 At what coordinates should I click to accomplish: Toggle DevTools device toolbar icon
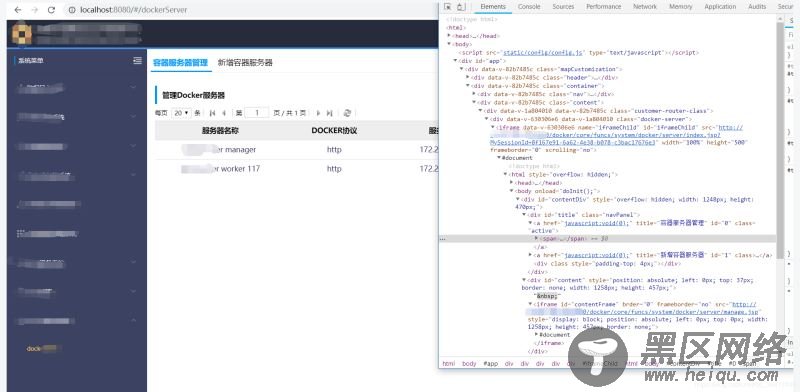(460, 7)
